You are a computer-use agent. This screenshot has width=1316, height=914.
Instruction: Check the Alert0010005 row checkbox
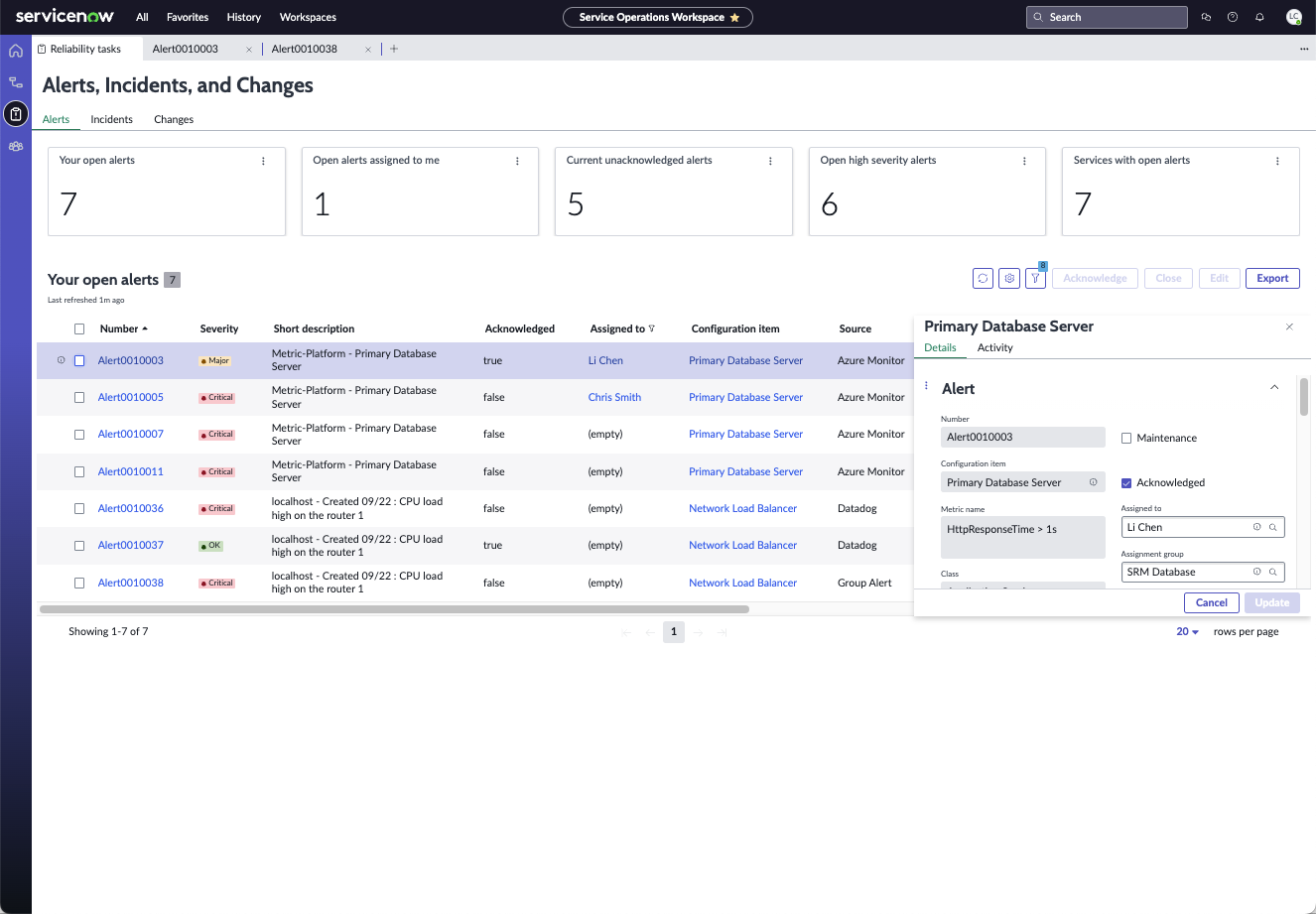point(79,397)
